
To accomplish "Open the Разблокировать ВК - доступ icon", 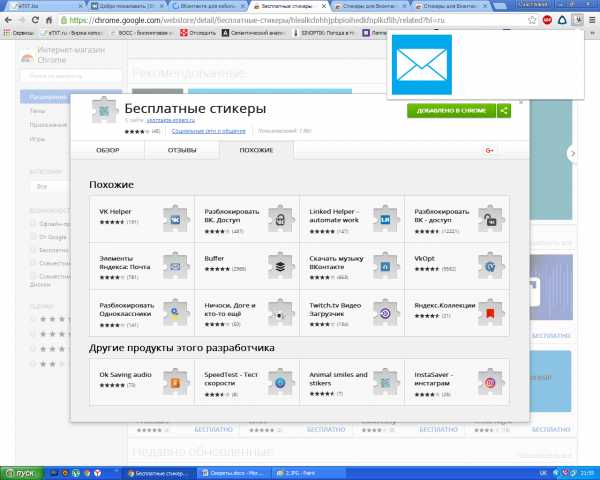I will [x=491, y=219].
